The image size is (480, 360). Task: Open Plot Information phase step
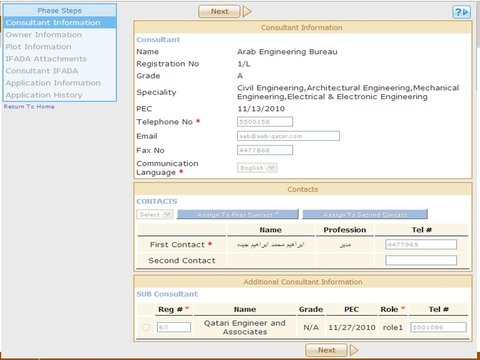point(38,47)
